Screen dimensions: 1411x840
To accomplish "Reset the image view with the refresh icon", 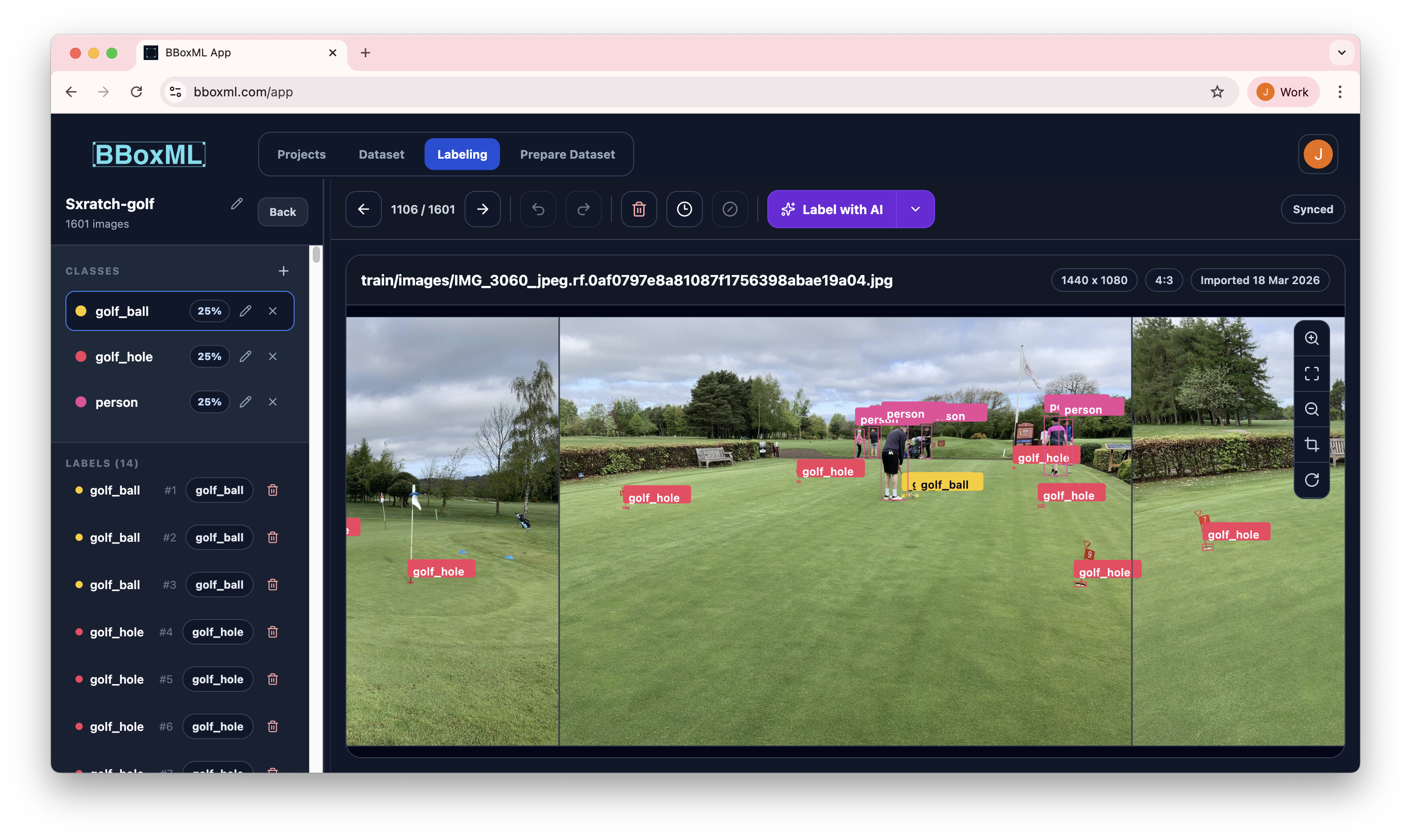I will (x=1312, y=480).
